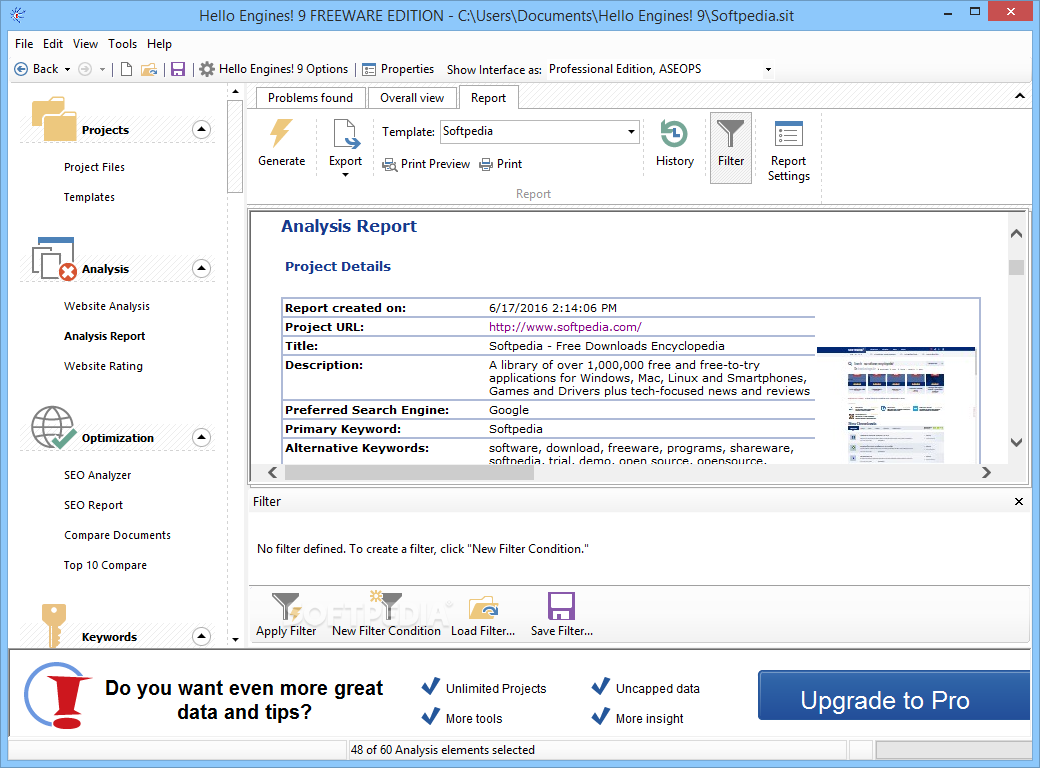The width and height of the screenshot is (1040, 768).
Task: Click the website screenshot thumbnail in report
Action: [896, 405]
